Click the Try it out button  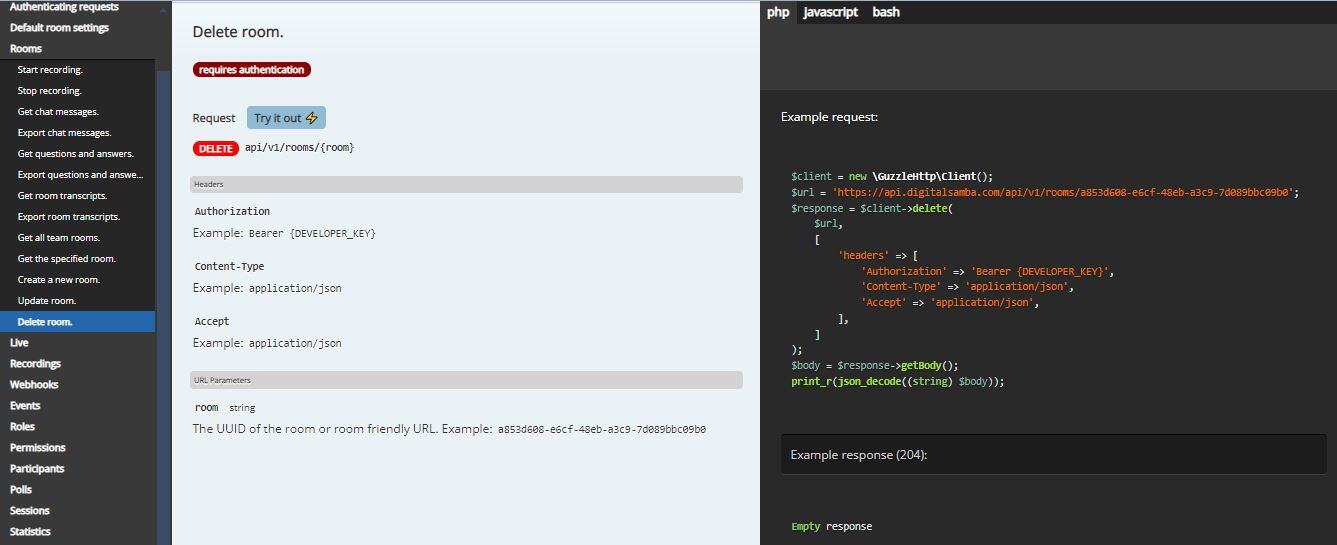tap(286, 118)
